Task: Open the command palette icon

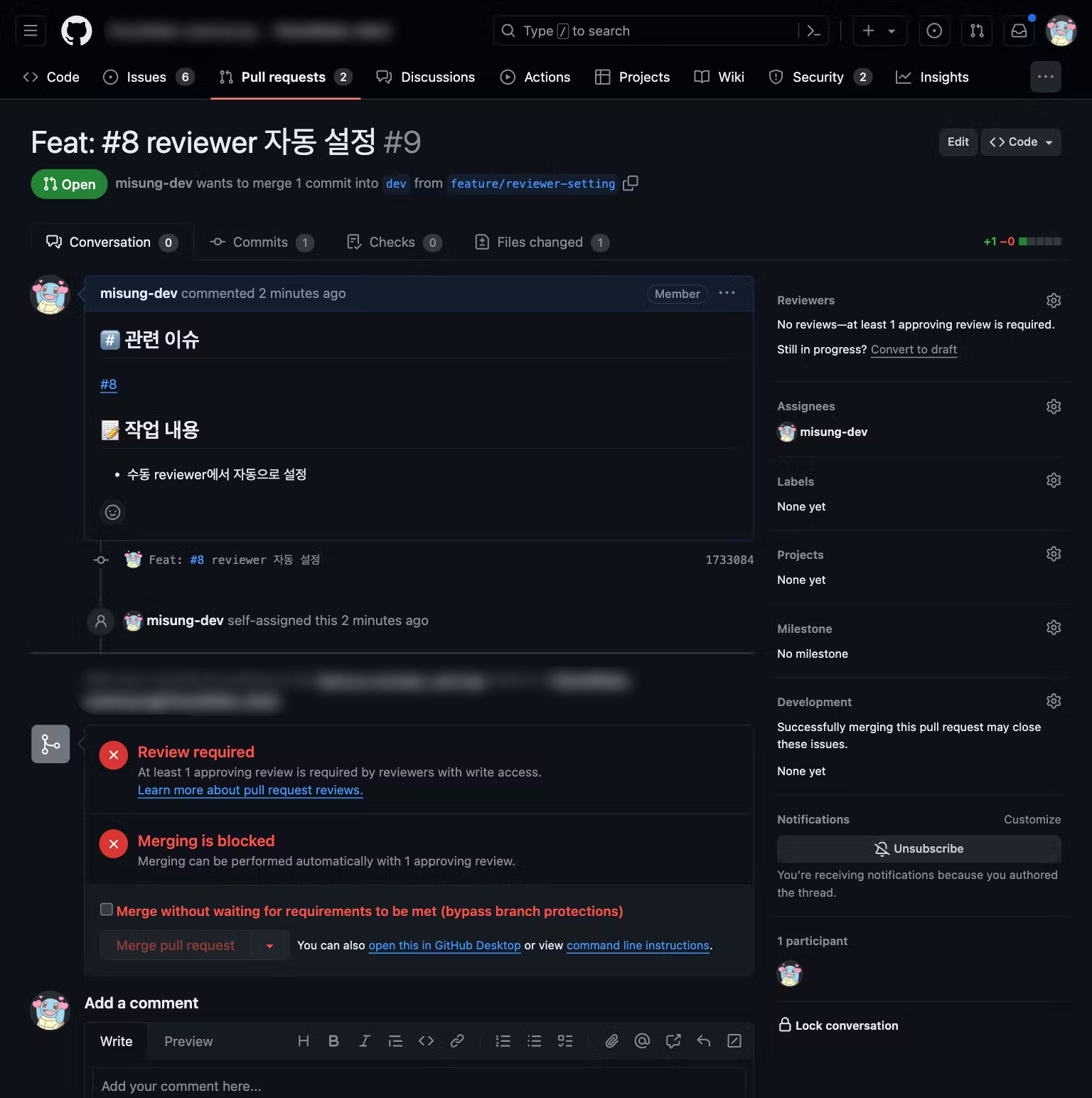Action: [814, 31]
